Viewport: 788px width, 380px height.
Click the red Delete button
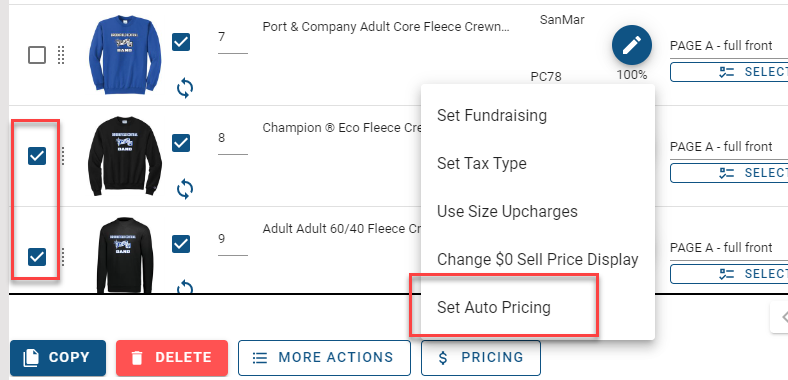(172, 358)
